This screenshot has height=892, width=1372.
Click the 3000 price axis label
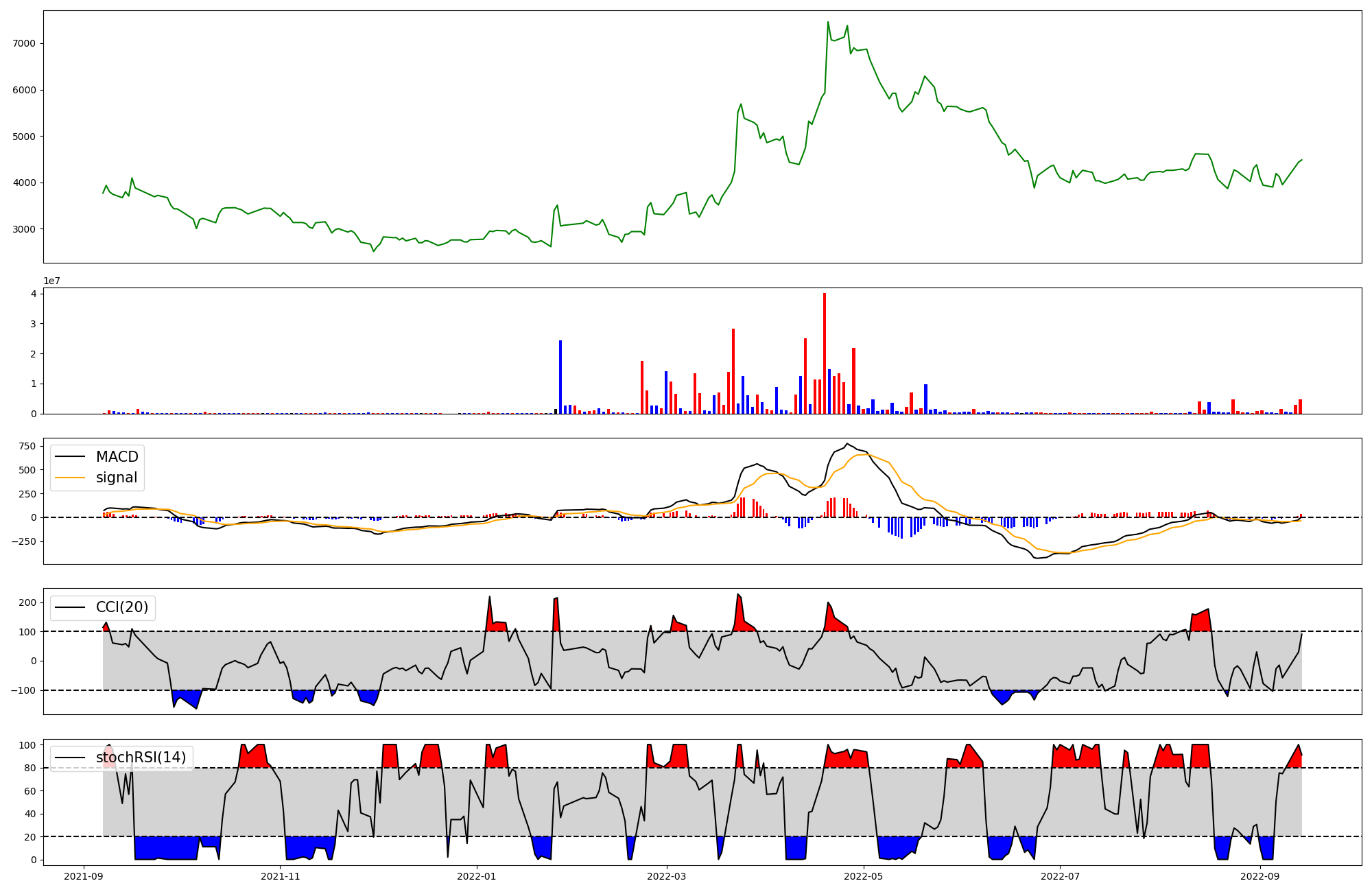pyautogui.click(x=24, y=229)
